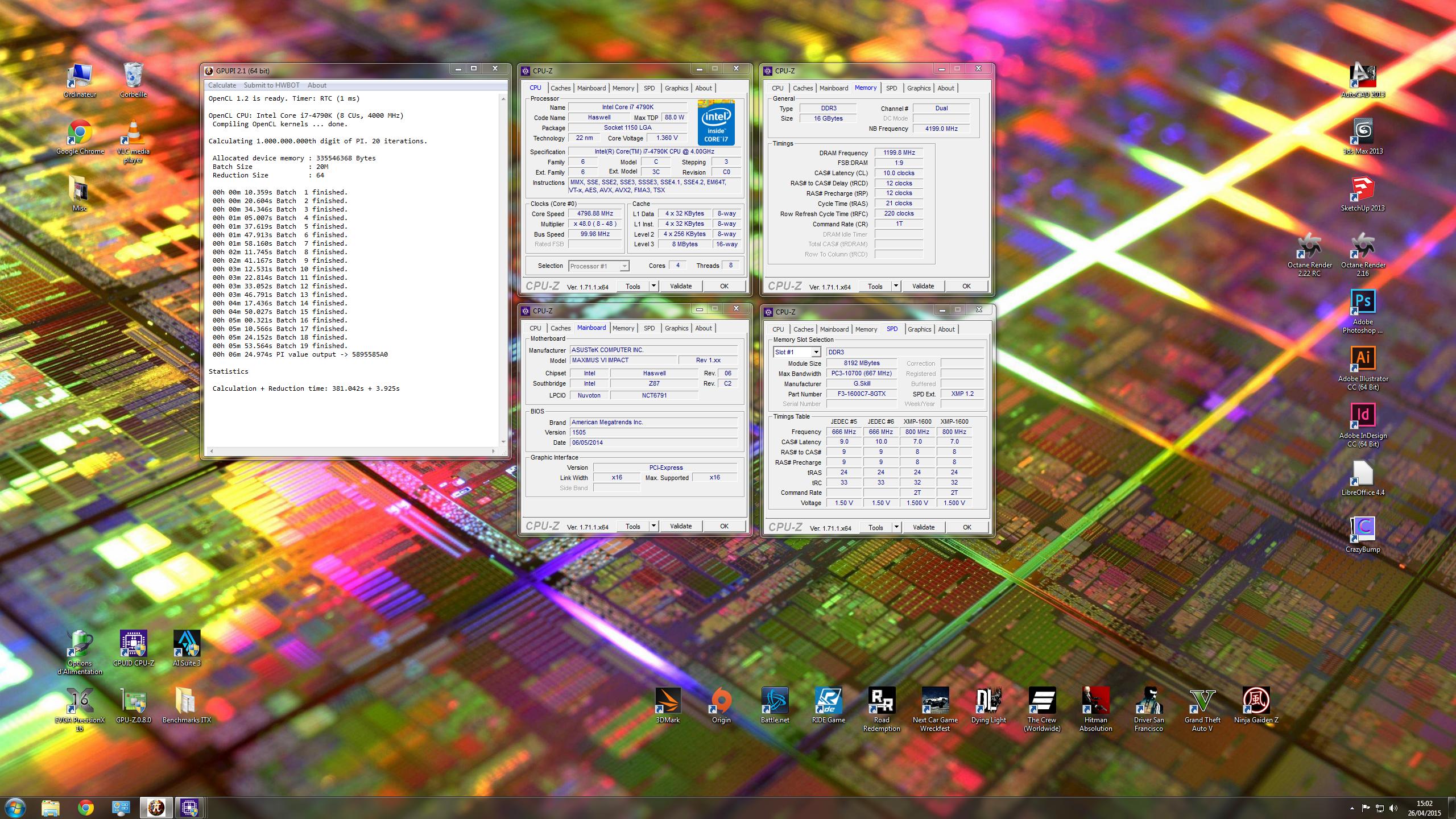The image size is (1456, 819).
Task: Launch the AutoCAD 2013 shortcut
Action: 1363,81
